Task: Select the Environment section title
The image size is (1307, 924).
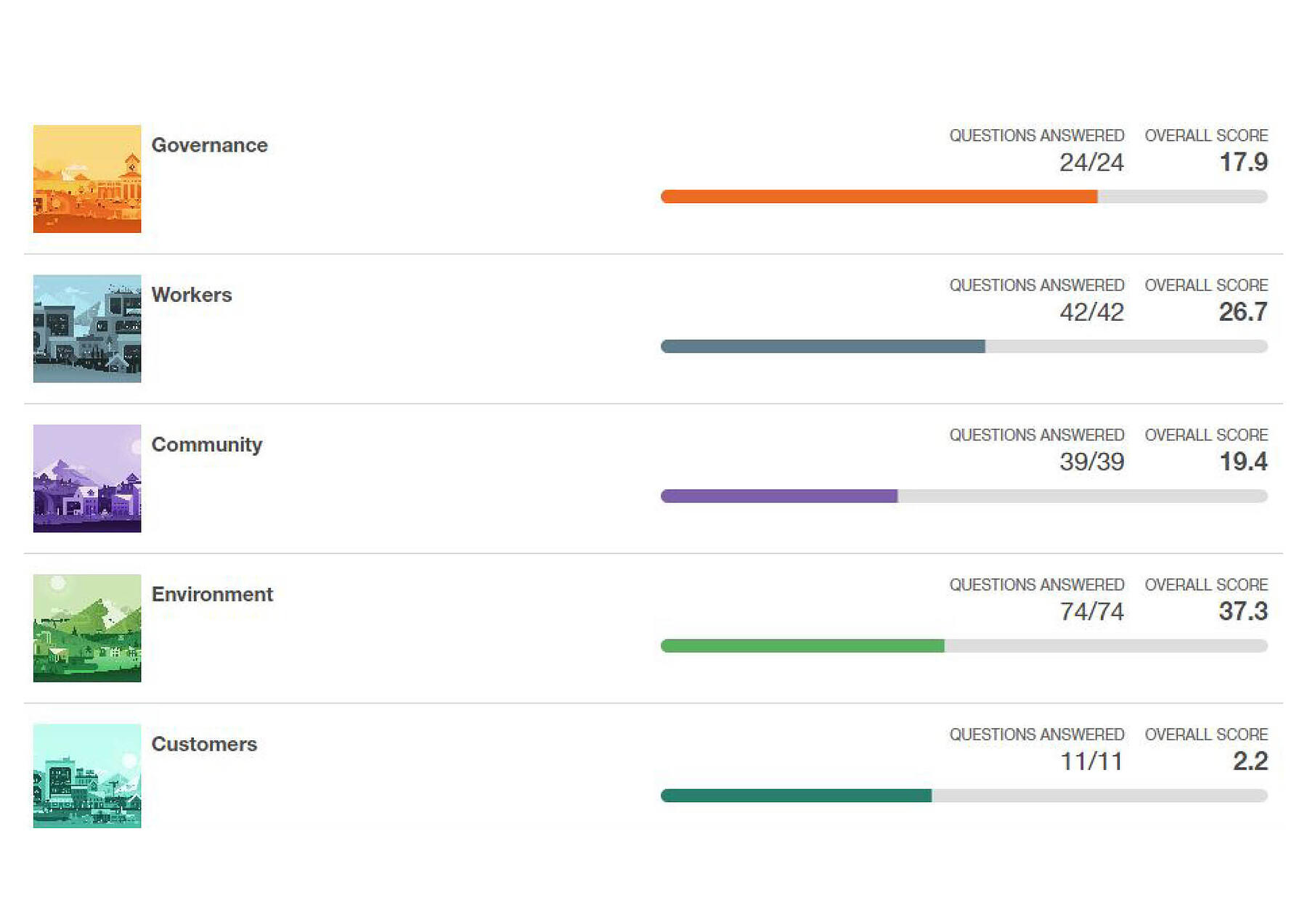Action: click(x=212, y=594)
